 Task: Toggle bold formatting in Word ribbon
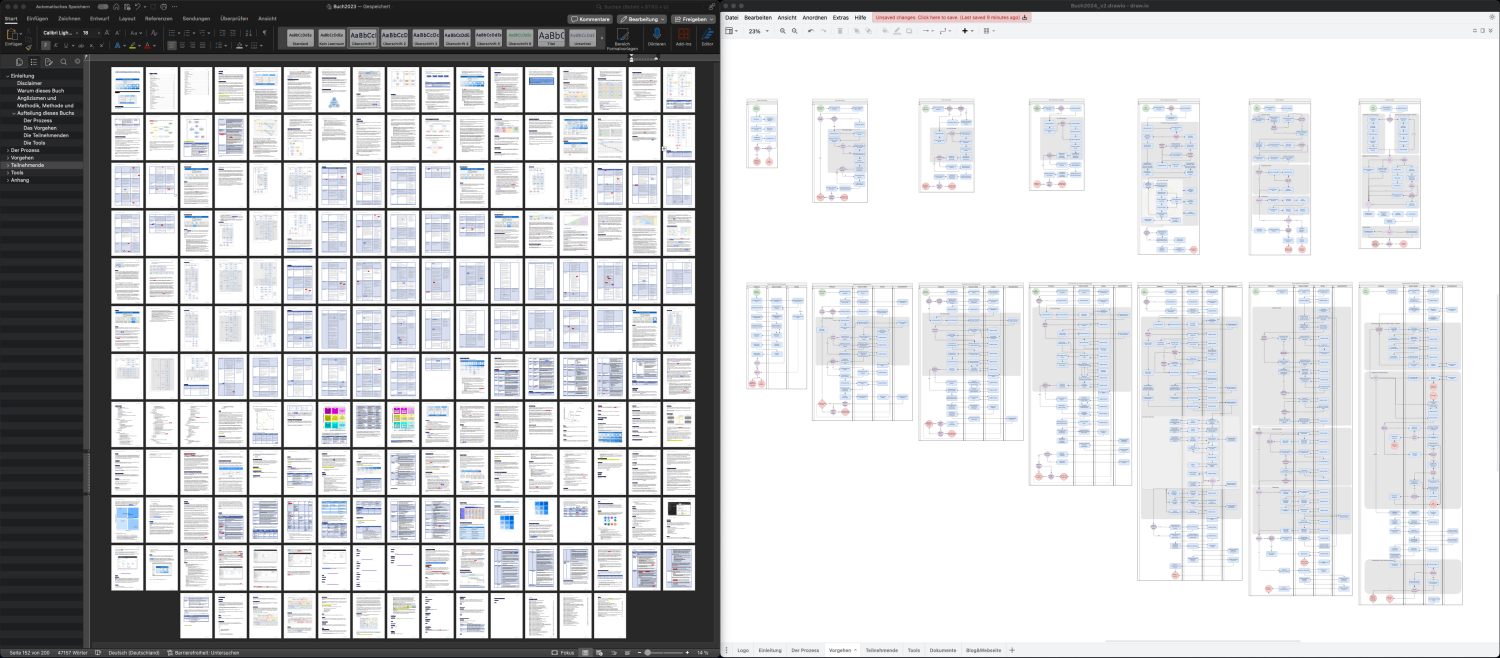click(46, 45)
